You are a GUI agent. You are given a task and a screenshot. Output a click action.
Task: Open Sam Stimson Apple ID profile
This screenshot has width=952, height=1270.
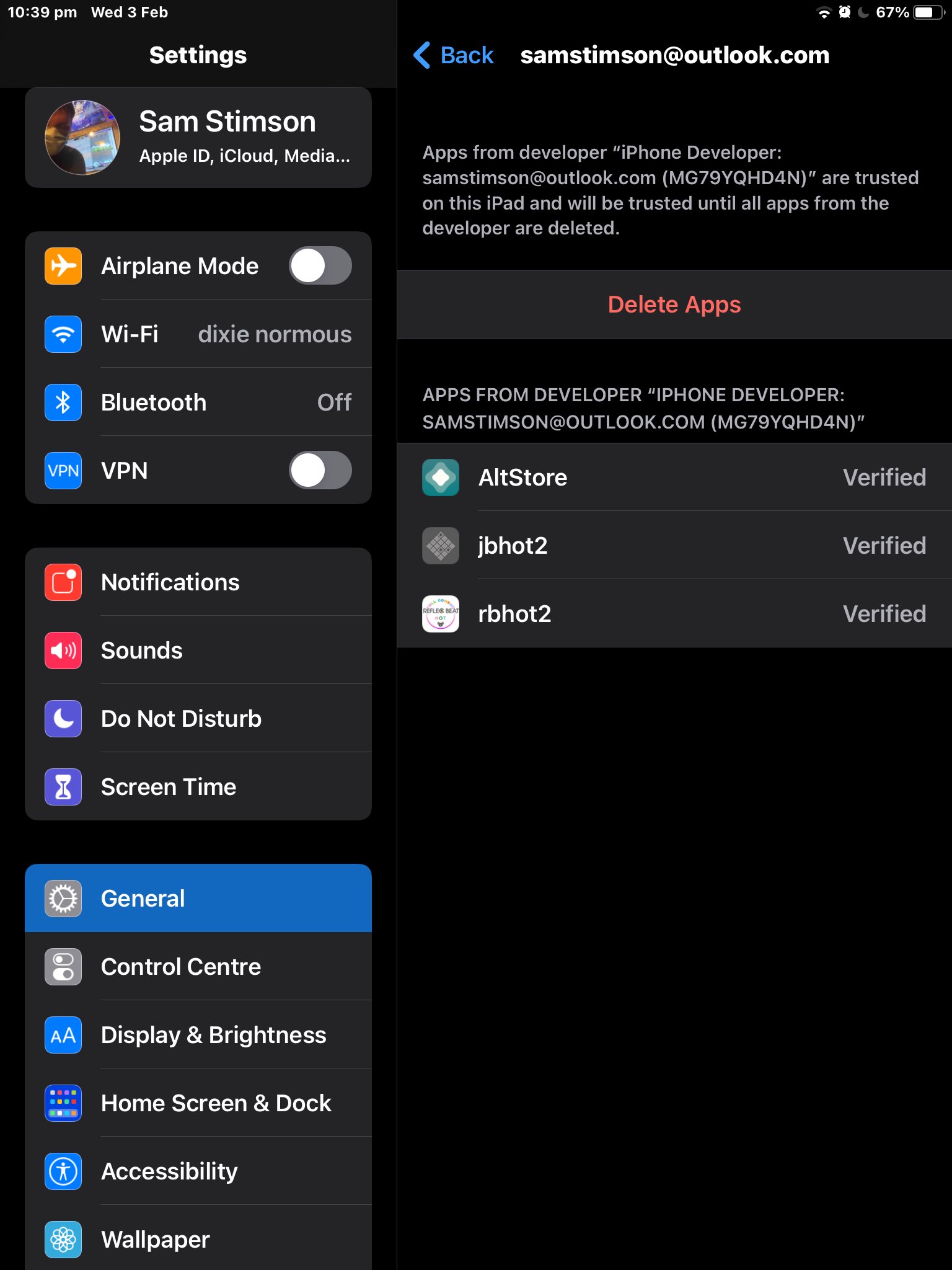click(x=198, y=138)
